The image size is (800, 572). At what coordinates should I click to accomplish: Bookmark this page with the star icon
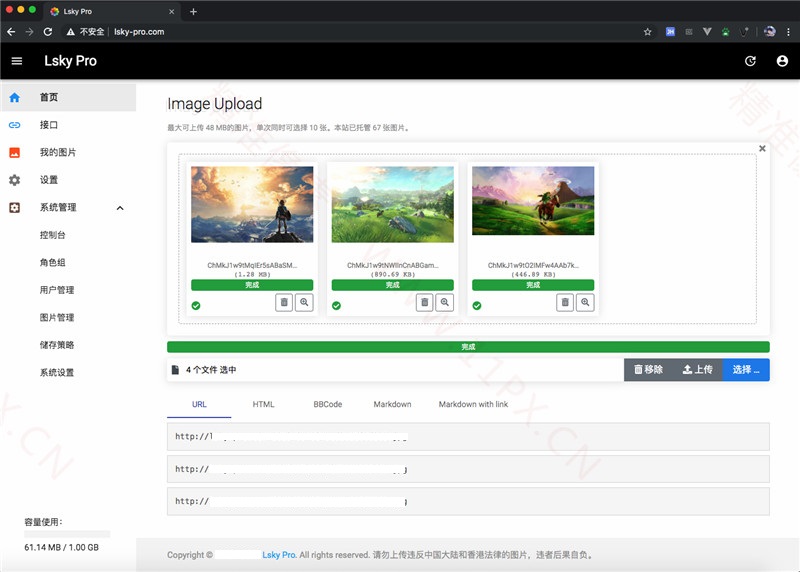click(x=647, y=31)
